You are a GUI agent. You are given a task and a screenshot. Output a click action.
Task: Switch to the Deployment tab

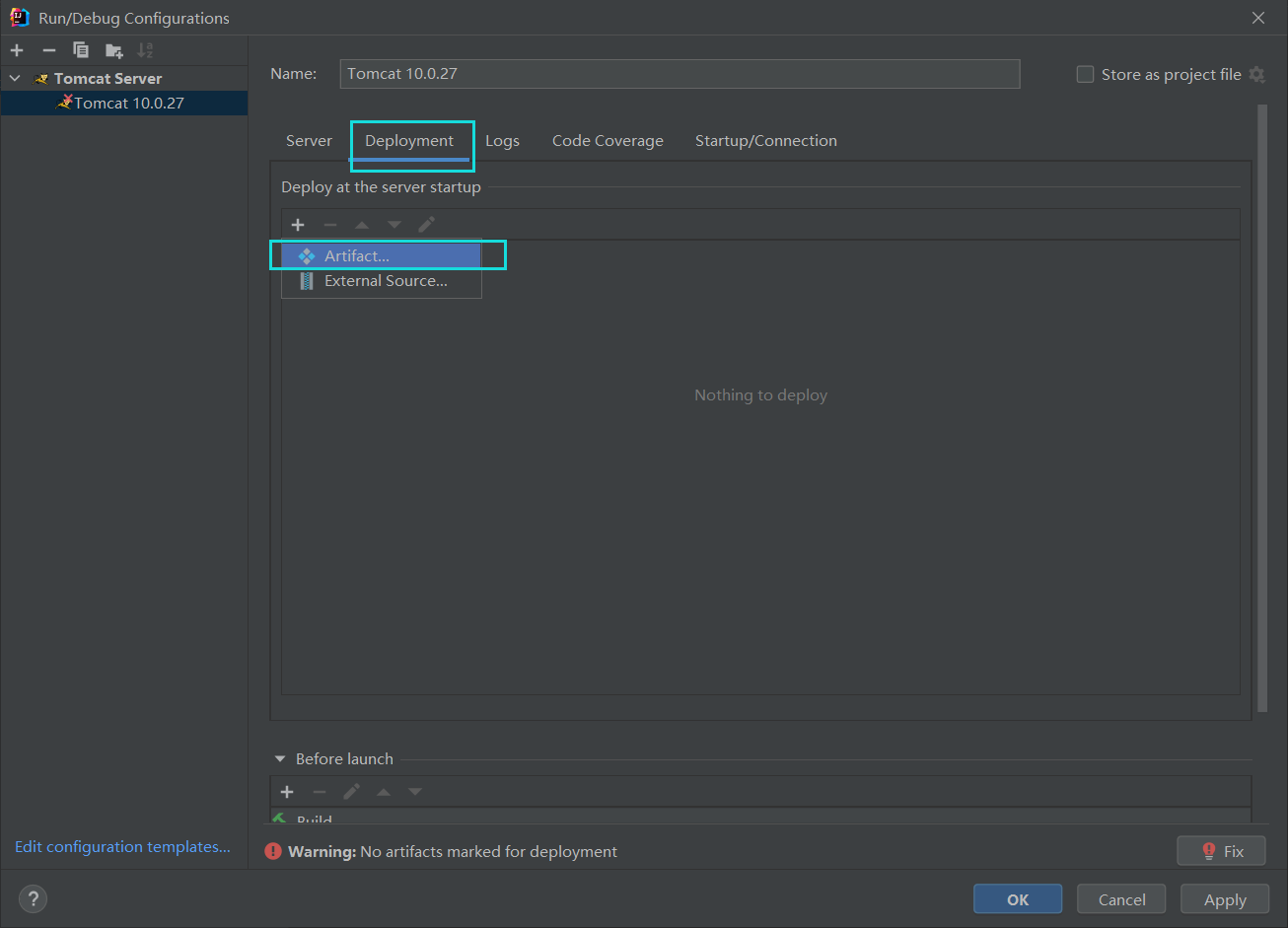(409, 141)
